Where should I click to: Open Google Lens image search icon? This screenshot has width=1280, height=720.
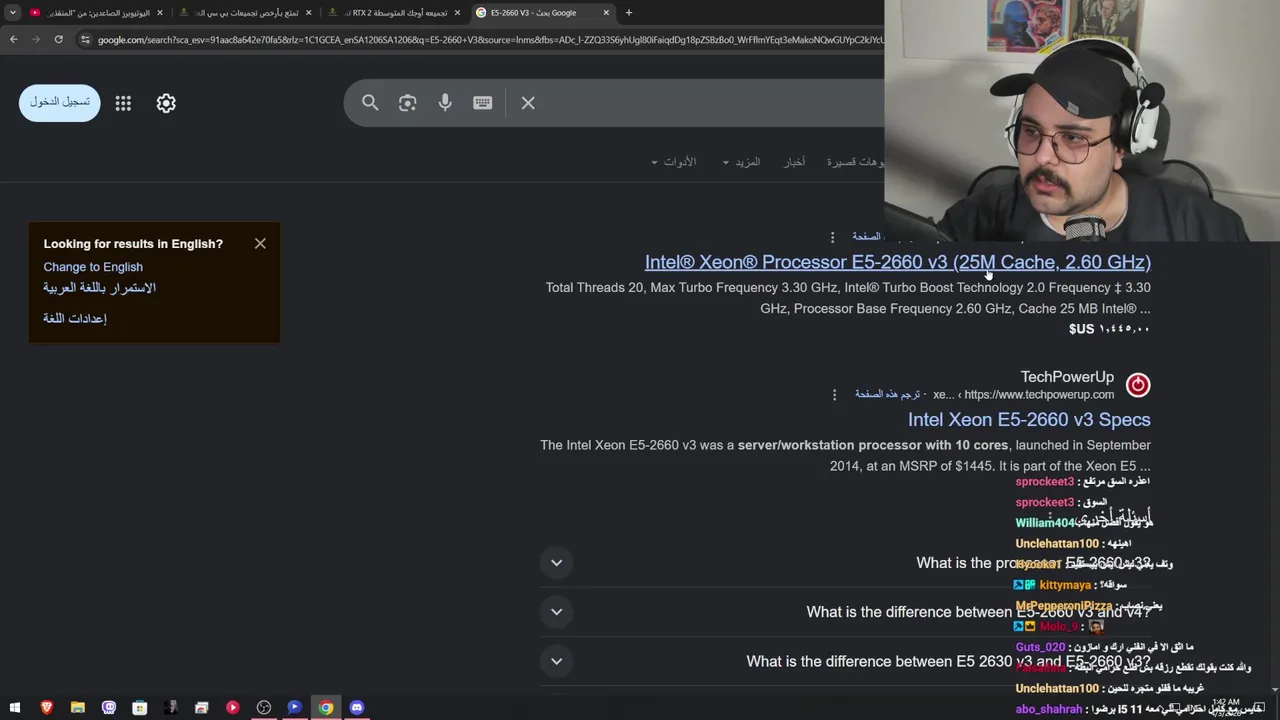pos(407,103)
